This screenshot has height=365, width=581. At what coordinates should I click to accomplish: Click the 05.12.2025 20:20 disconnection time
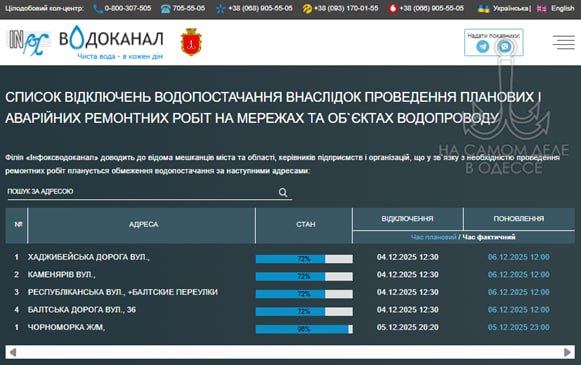tap(408, 327)
